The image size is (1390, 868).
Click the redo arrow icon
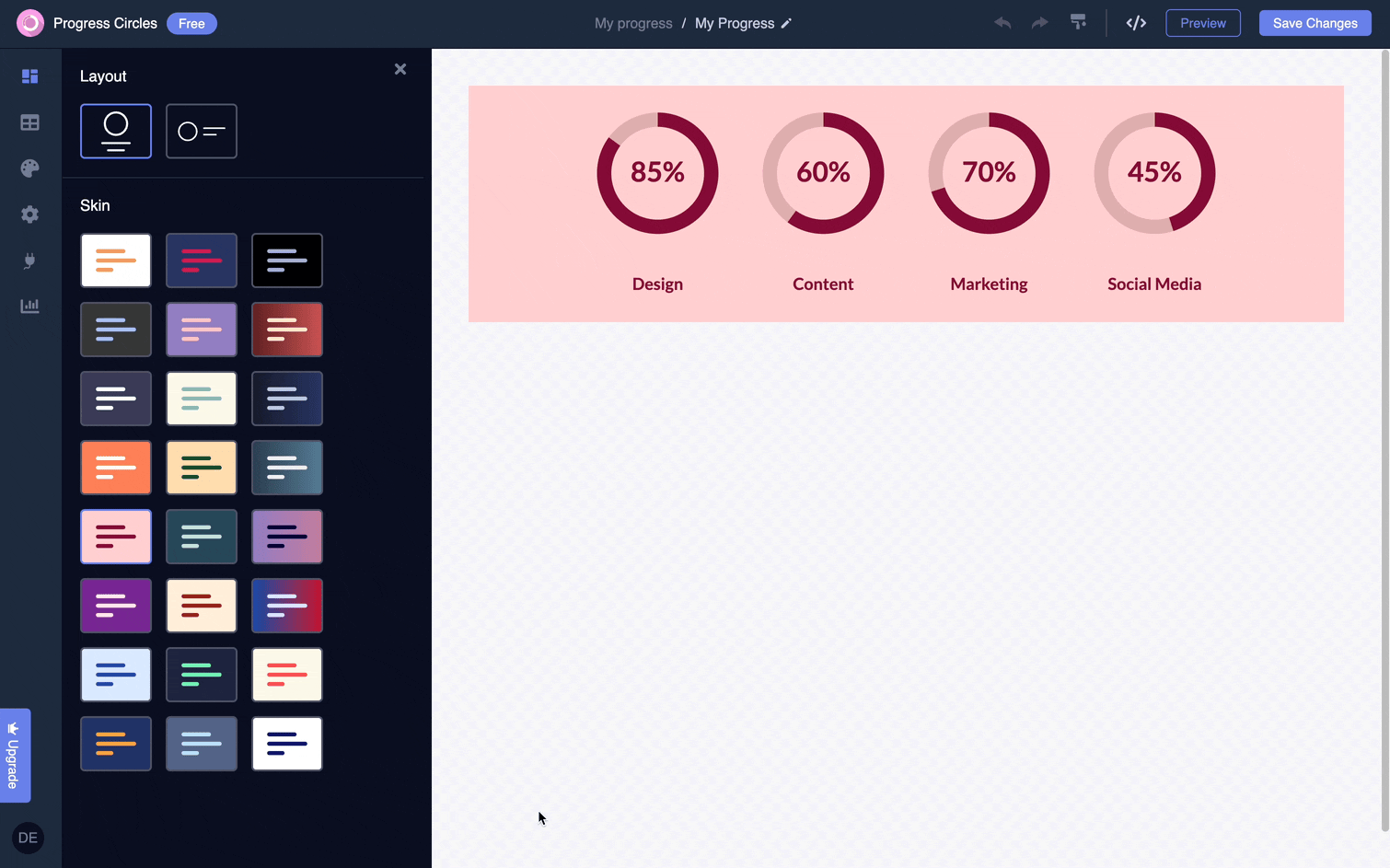(1039, 23)
